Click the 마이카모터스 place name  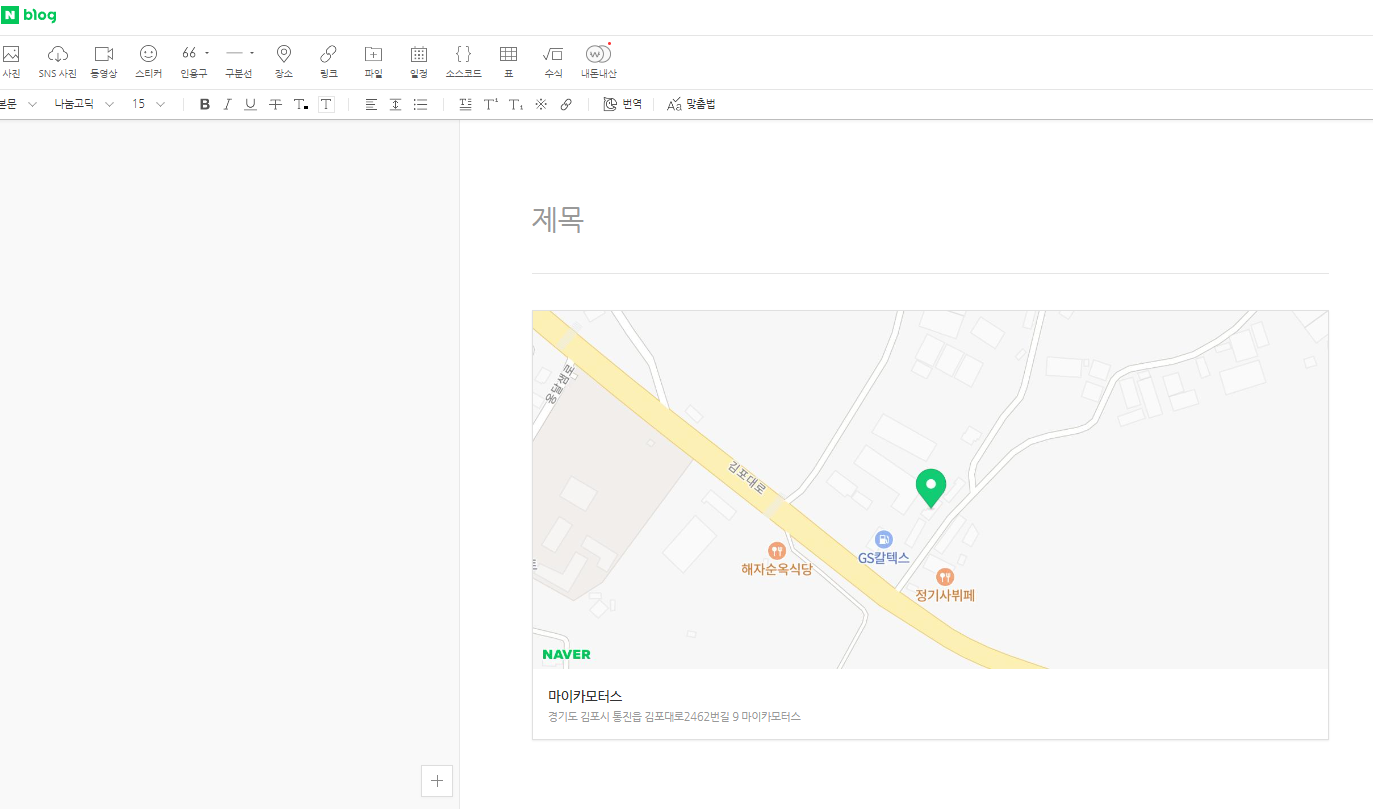(585, 696)
